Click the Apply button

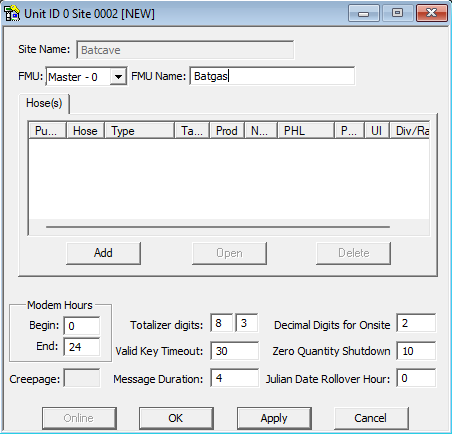pyautogui.click(x=274, y=418)
